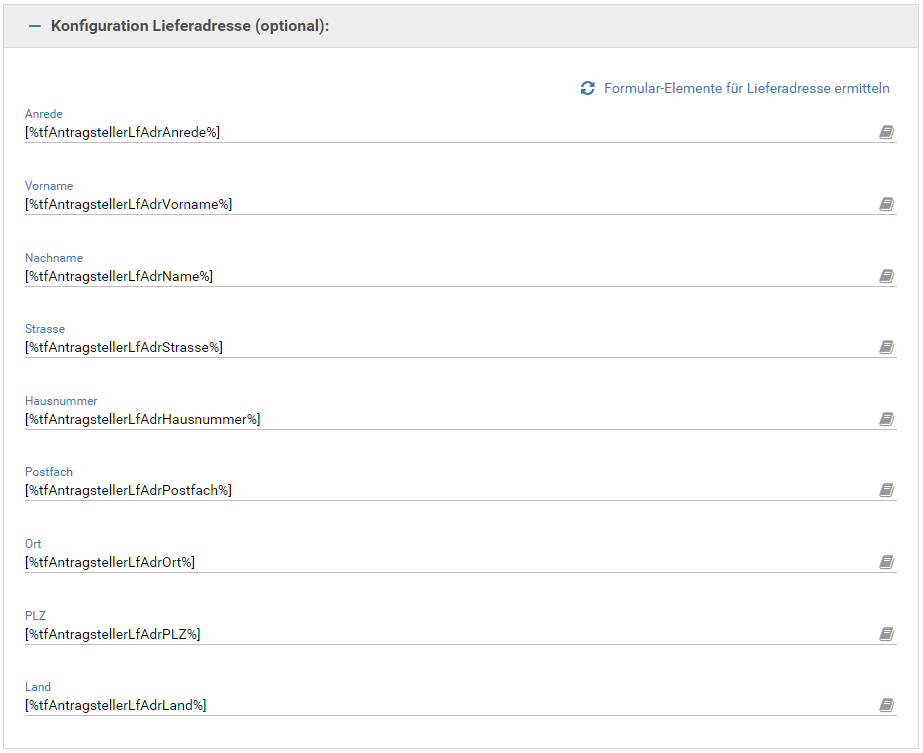Screen dimensions: 923x753
Task: Click the refresh icon for Formular-Elemente
Action: (588, 89)
